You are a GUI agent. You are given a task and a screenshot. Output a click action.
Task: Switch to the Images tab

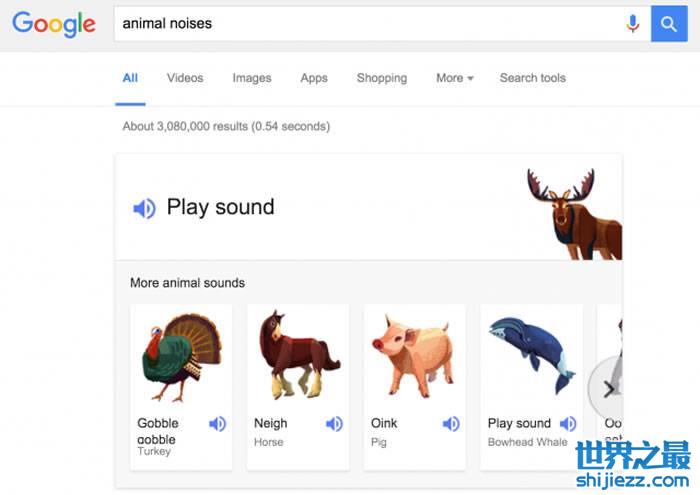click(252, 78)
